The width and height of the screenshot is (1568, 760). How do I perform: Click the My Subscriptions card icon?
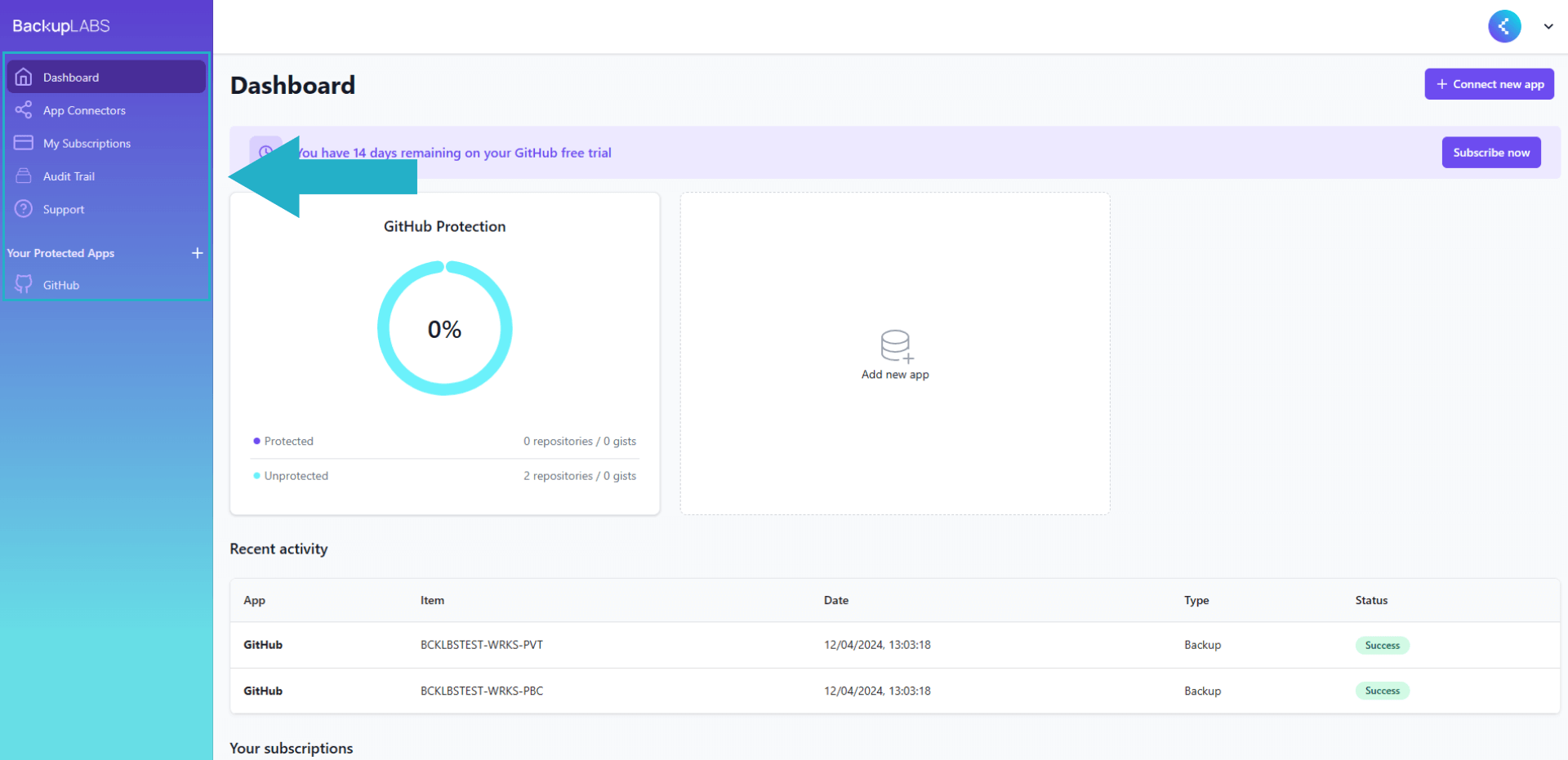pyautogui.click(x=24, y=143)
